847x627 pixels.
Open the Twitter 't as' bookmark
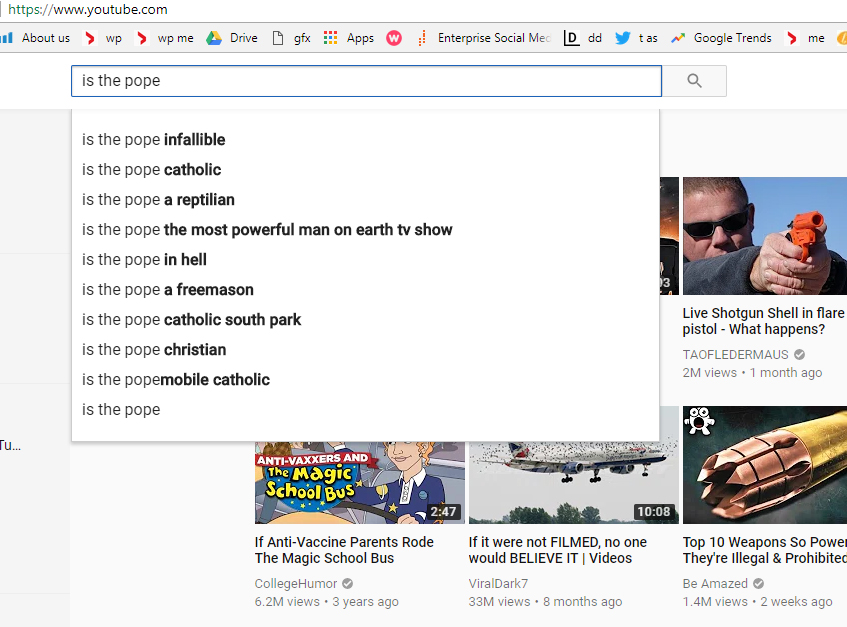click(637, 38)
